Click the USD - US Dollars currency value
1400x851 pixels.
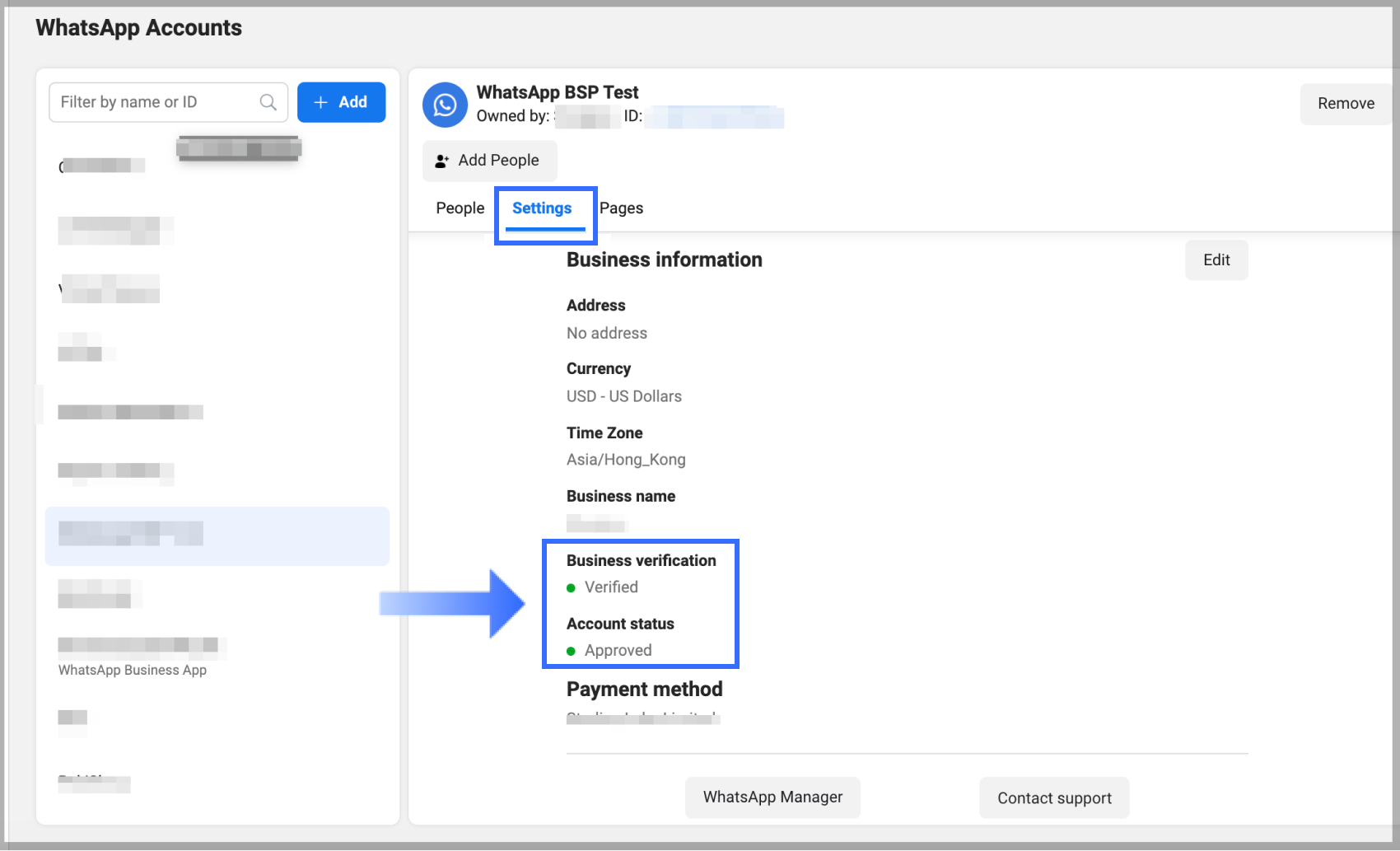[623, 396]
